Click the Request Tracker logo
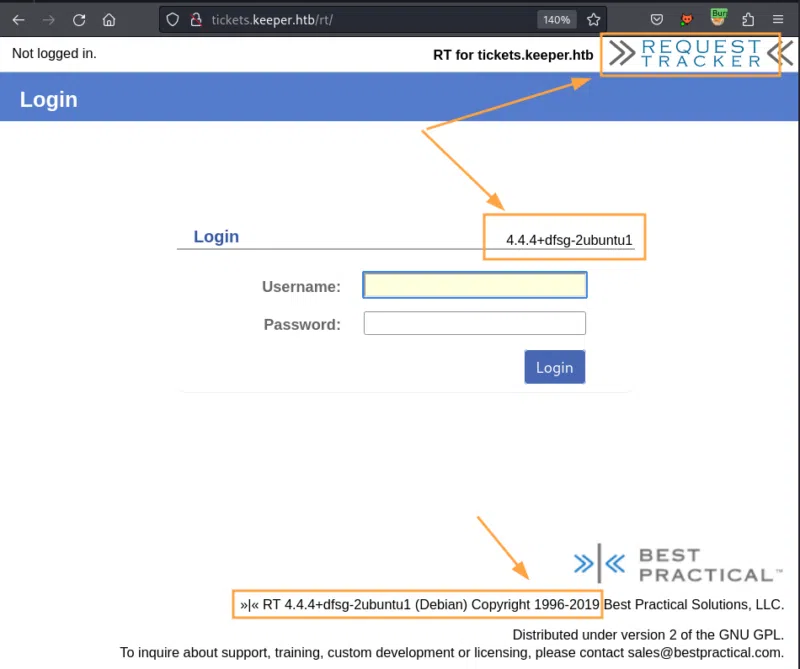The height and width of the screenshot is (669, 800). click(701, 54)
